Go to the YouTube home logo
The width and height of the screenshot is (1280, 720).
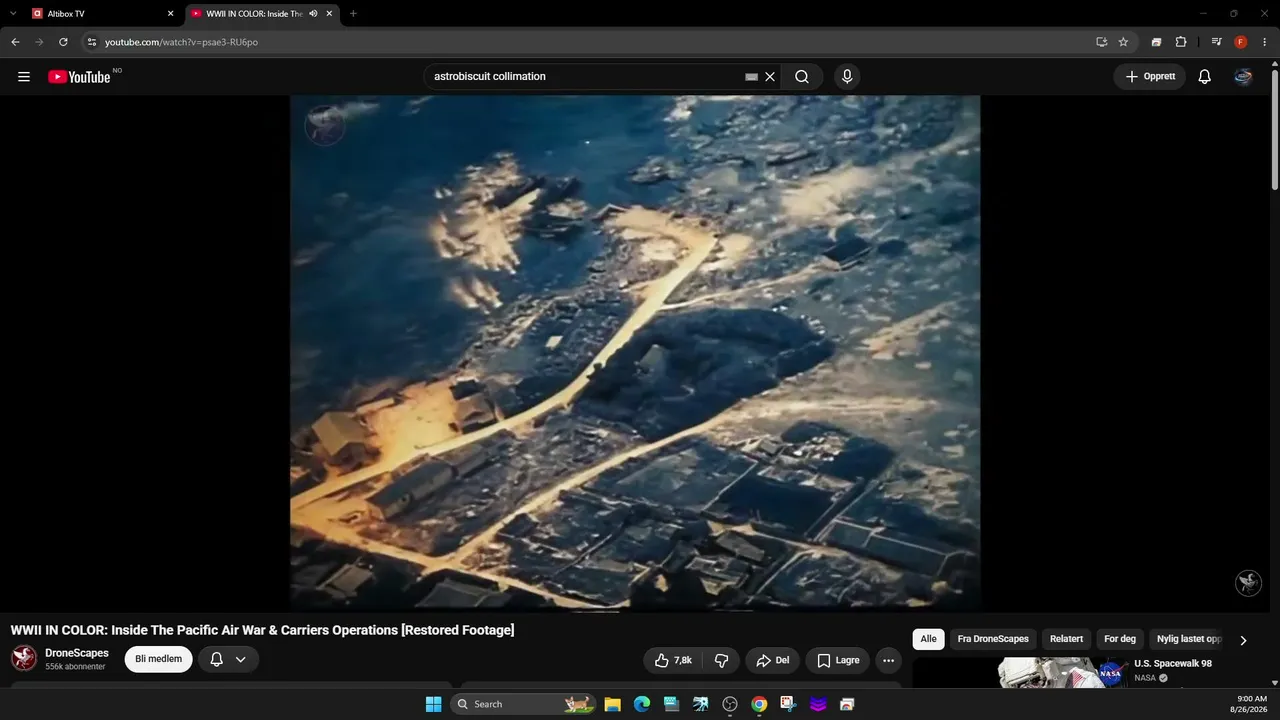pyautogui.click(x=79, y=77)
